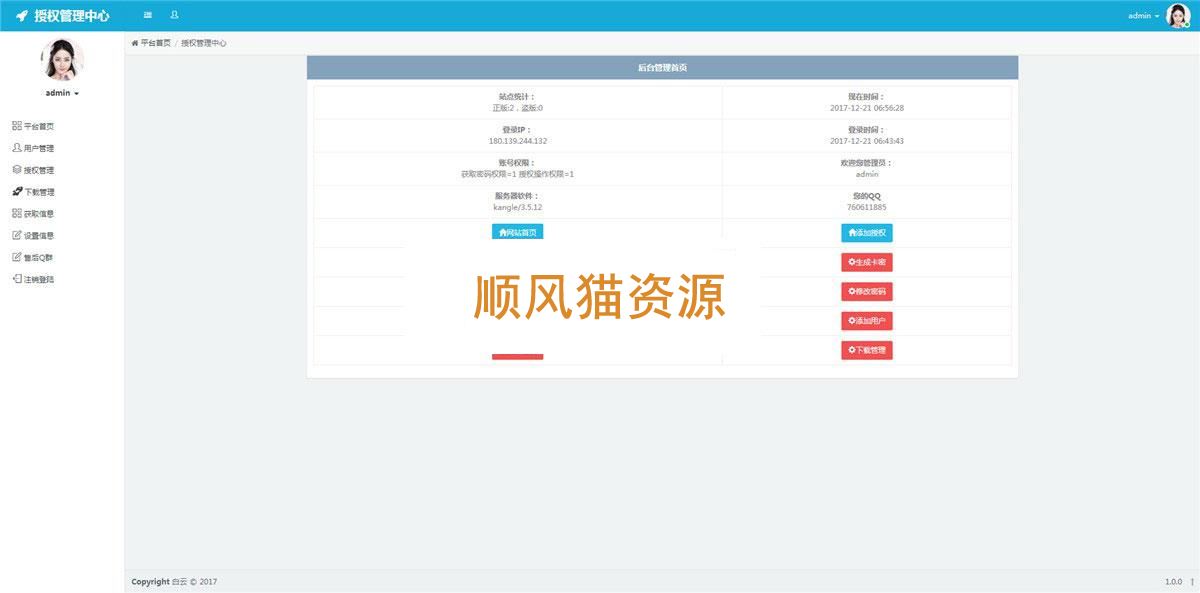Click 平台首页 breadcrumb link
This screenshot has width=1200, height=593.
[x=151, y=43]
